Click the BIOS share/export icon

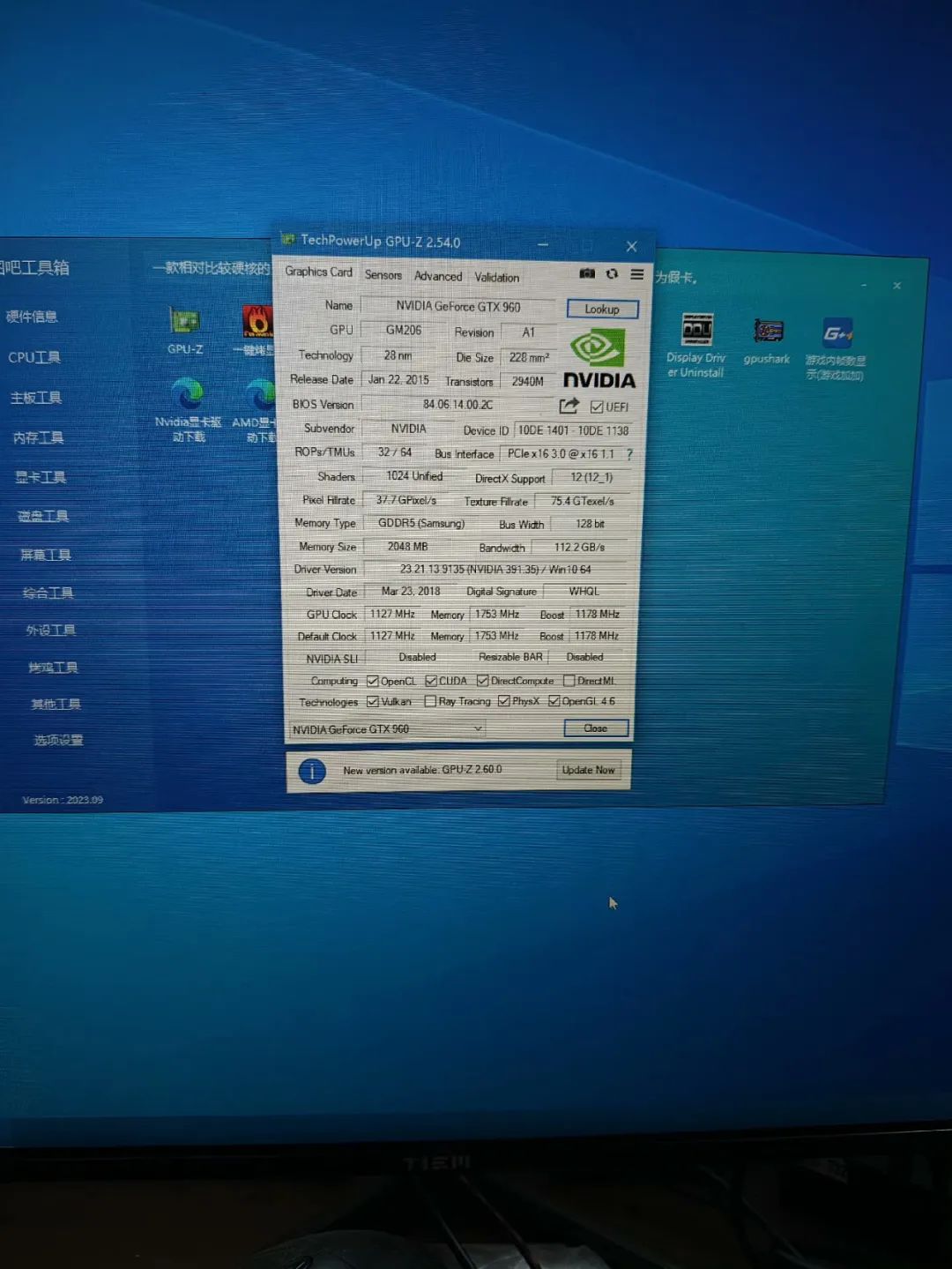[x=569, y=406]
